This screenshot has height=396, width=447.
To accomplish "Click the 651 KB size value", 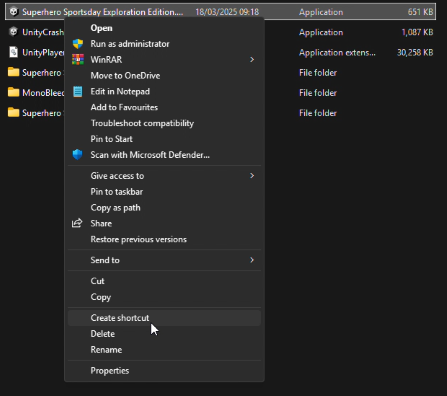I will point(420,12).
